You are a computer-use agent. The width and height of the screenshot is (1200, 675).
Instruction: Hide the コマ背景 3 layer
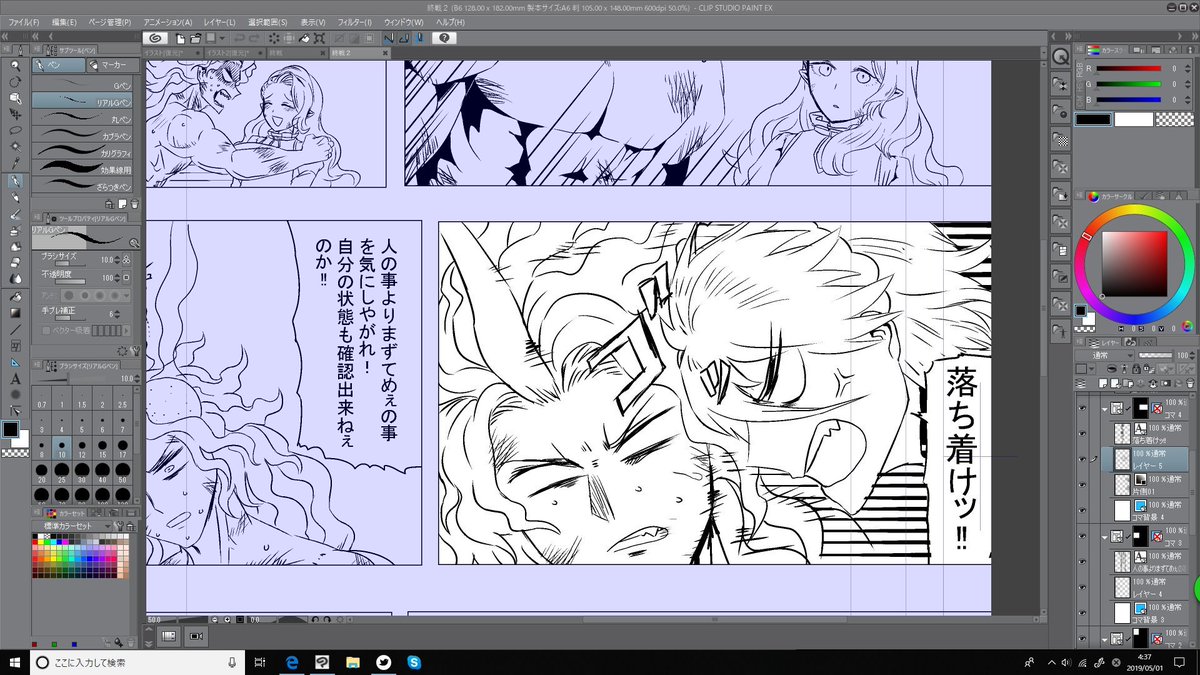tap(1081, 613)
